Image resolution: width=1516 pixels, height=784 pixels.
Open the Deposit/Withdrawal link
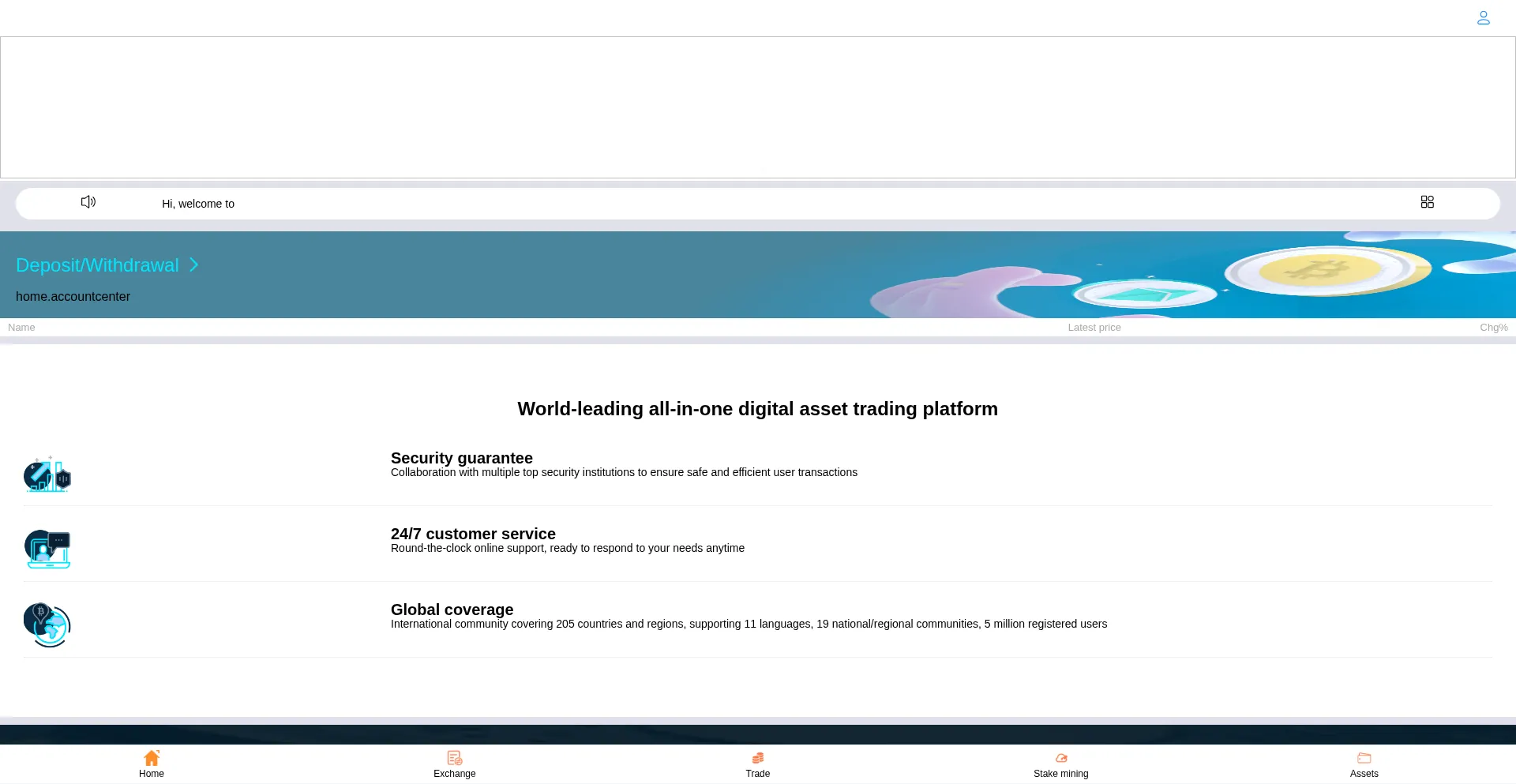click(x=97, y=265)
